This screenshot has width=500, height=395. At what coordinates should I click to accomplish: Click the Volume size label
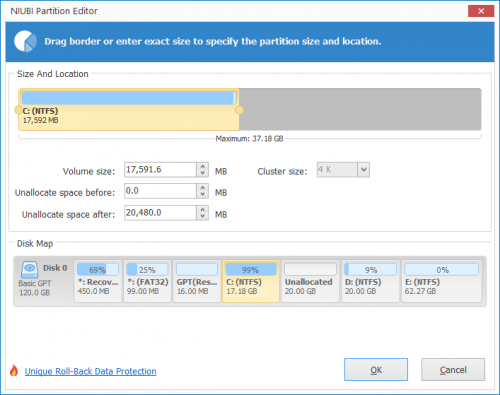coord(89,171)
